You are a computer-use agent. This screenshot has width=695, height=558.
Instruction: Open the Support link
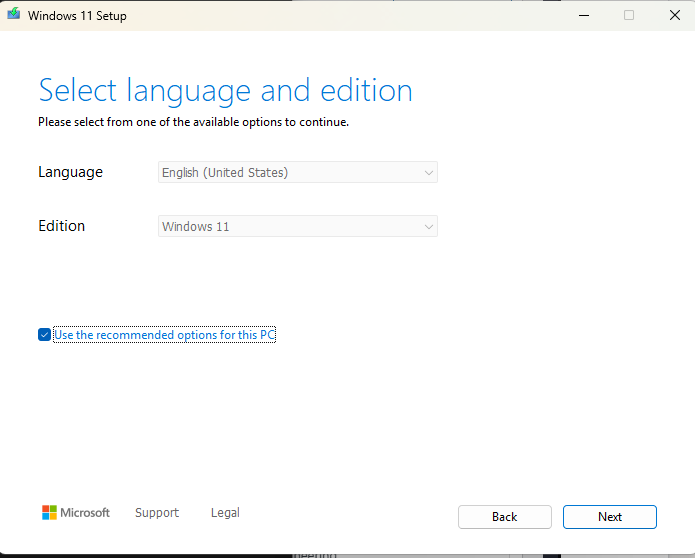(157, 513)
